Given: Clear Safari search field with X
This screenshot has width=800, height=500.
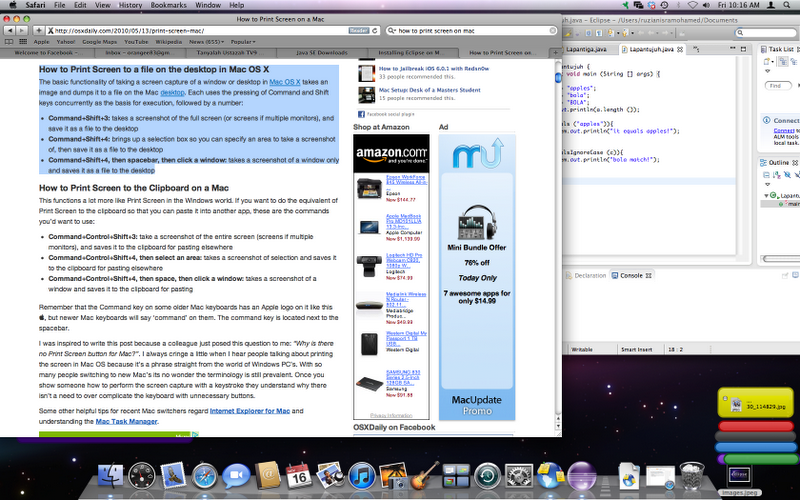Looking at the screenshot, I should click(x=553, y=31).
